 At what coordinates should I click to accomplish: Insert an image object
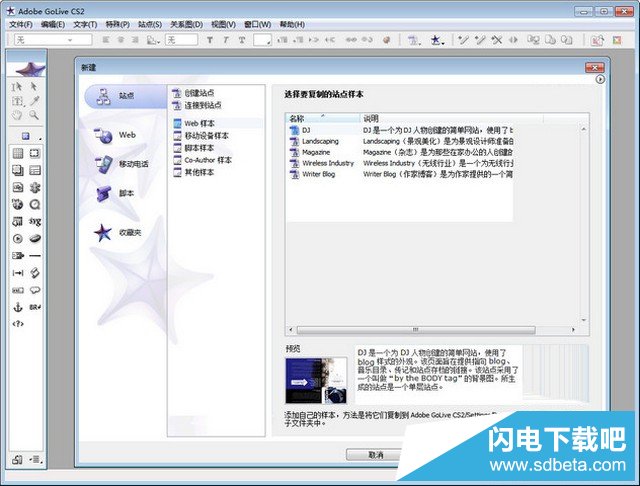click(x=18, y=187)
